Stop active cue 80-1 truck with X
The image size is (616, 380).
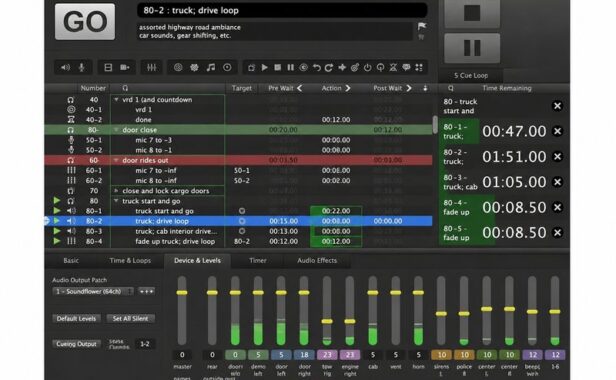point(557,131)
